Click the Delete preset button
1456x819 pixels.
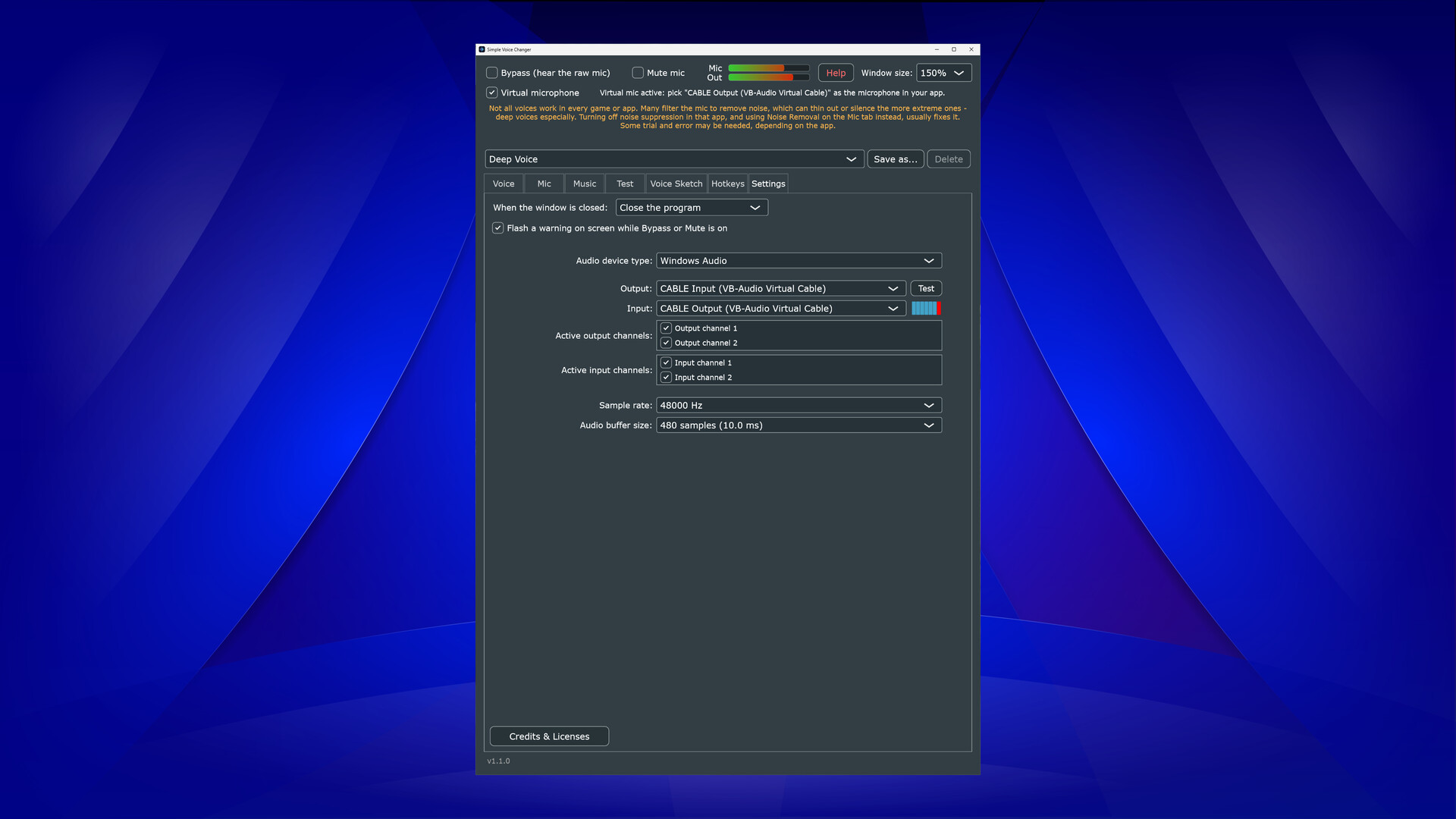[949, 159]
